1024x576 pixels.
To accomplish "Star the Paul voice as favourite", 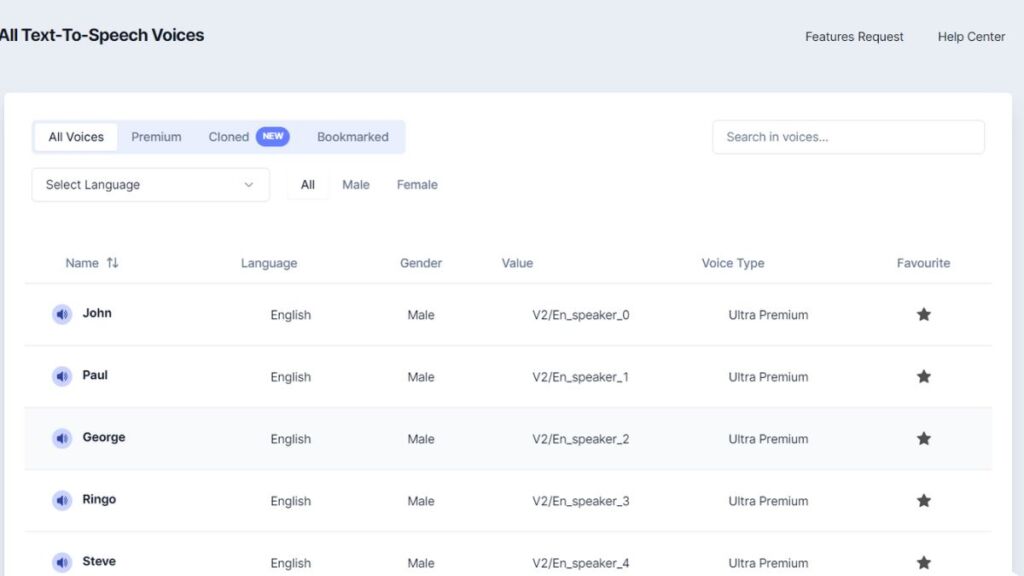I will pyautogui.click(x=923, y=377).
